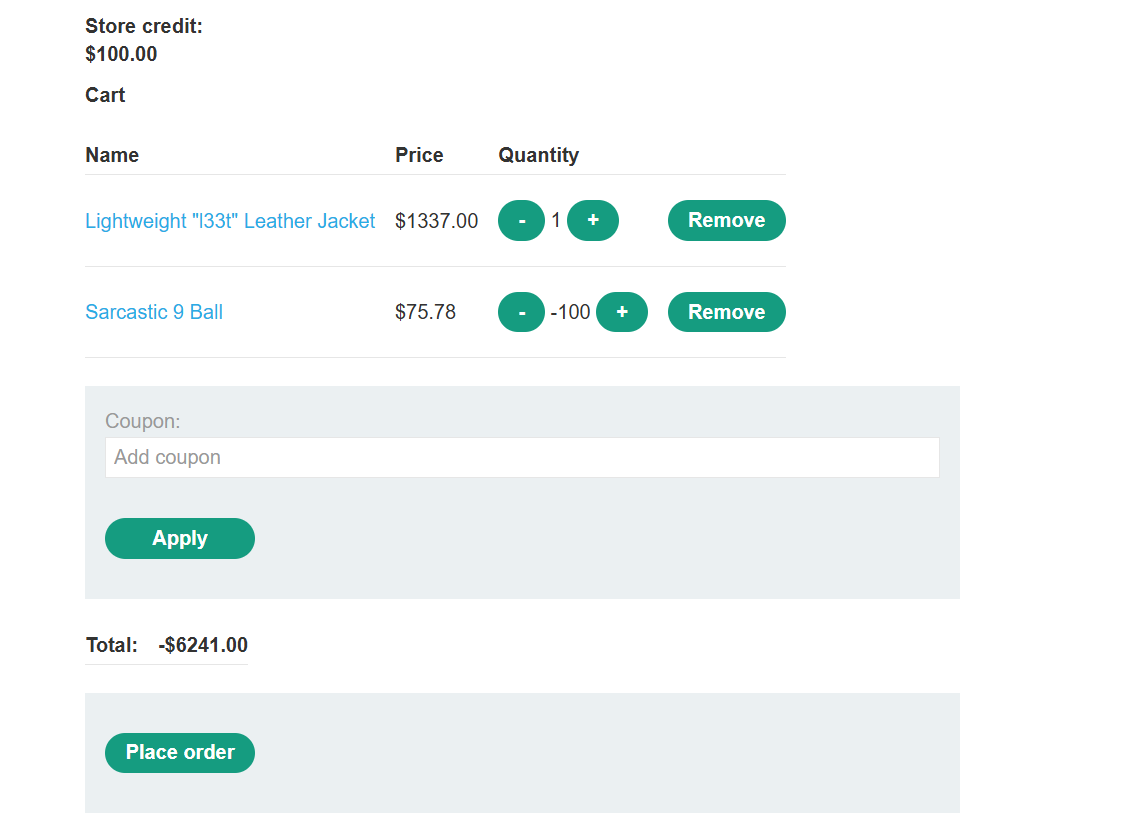Viewport: 1122px width, 819px height.
Task: Click the $1337.00 jacket price
Action: [x=436, y=221]
